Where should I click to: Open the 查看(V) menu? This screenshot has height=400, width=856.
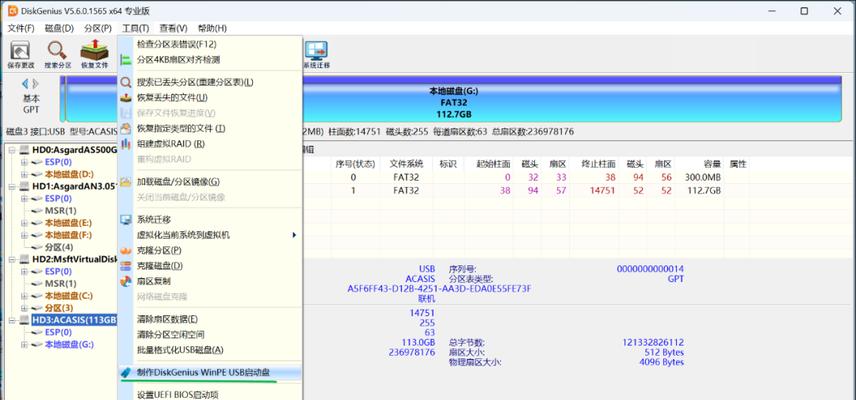click(x=174, y=28)
